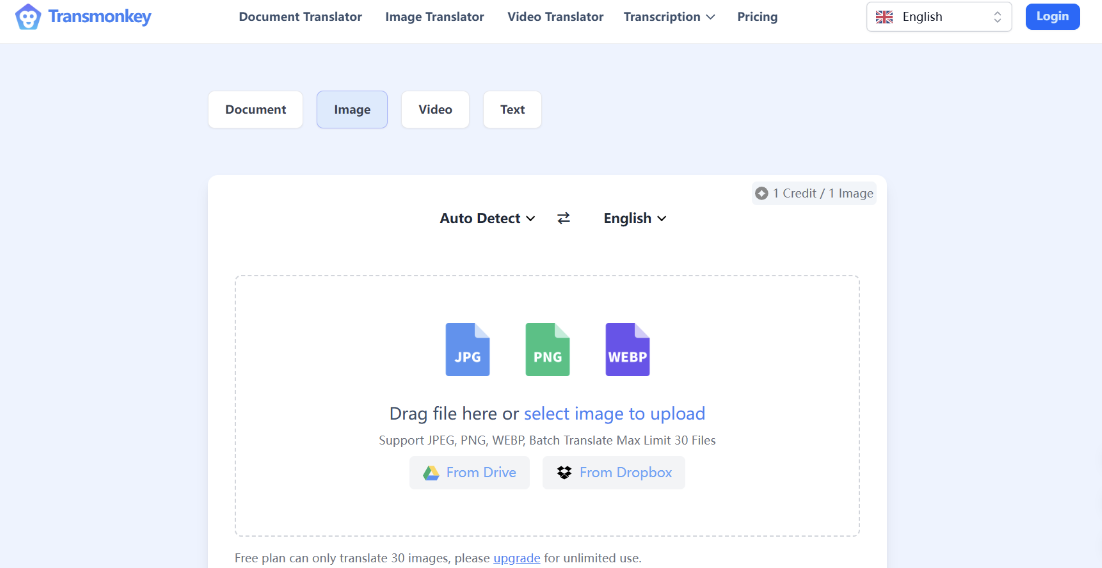Open the English target language dropdown
This screenshot has width=1102, height=568.
(634, 218)
